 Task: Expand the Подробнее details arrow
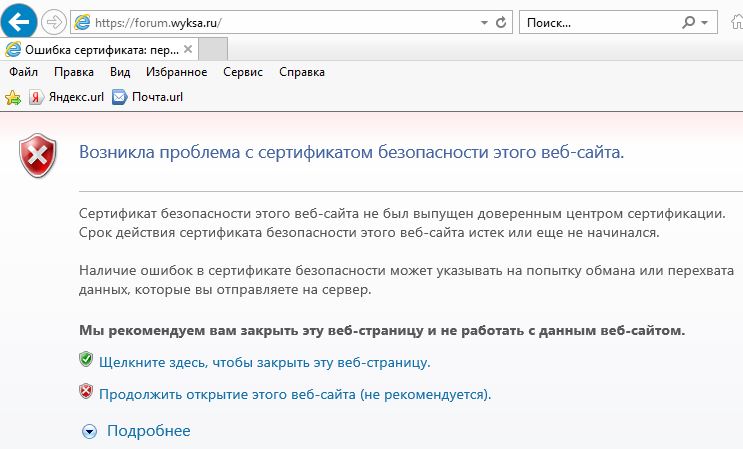(89, 431)
